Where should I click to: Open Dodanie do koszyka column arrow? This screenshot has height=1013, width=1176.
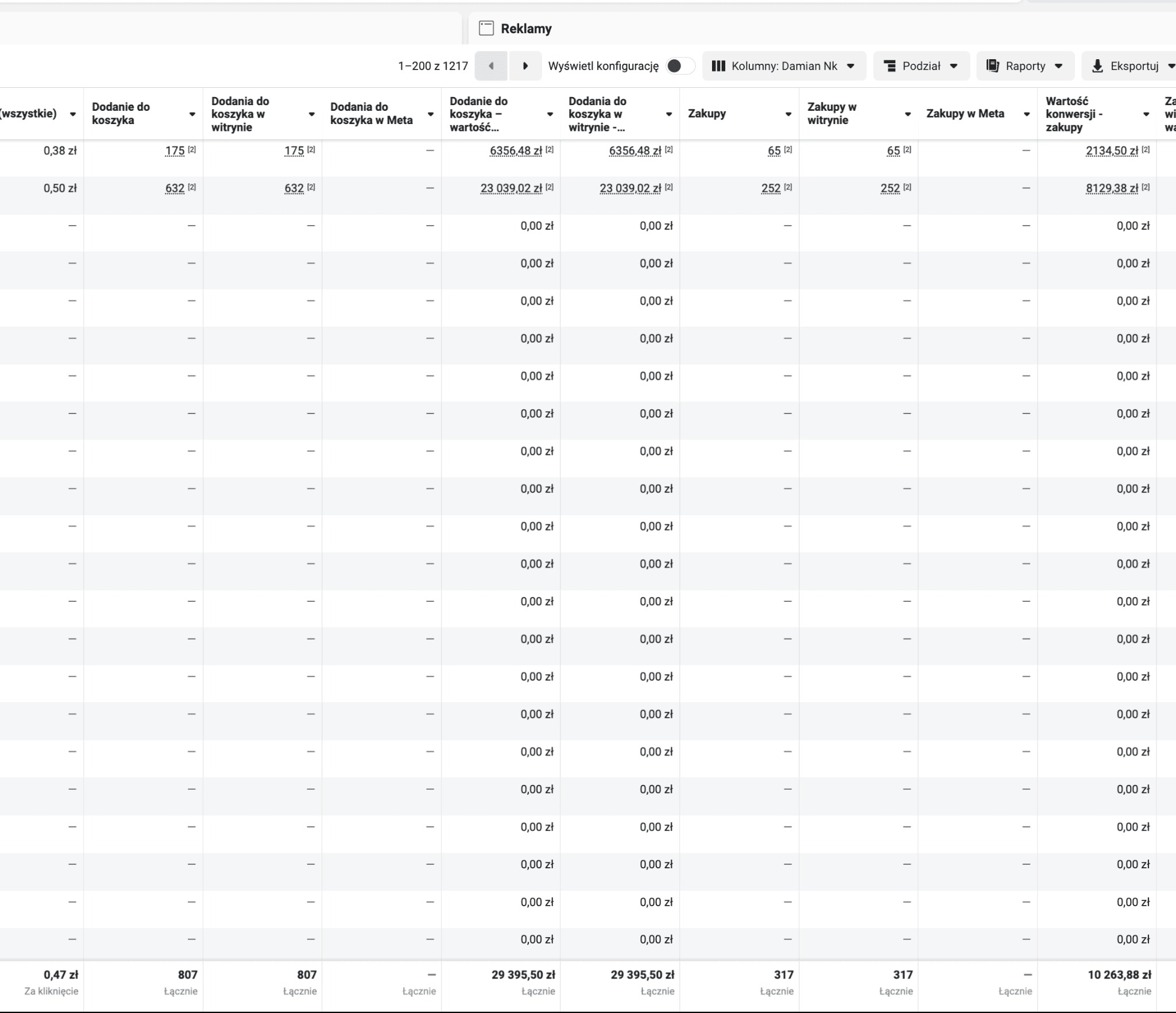[x=192, y=114]
